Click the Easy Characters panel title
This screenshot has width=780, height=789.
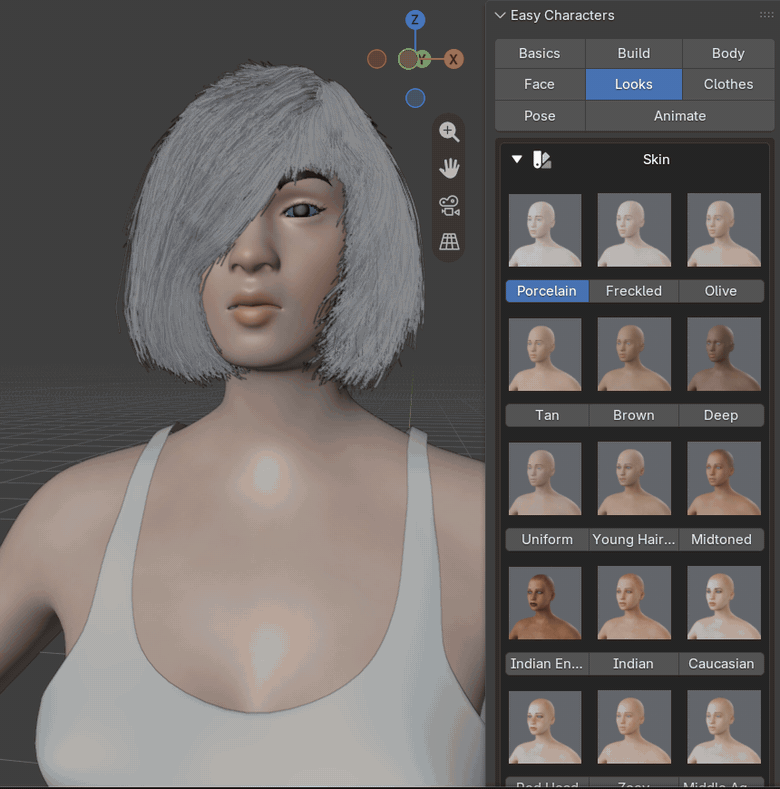click(x=562, y=16)
